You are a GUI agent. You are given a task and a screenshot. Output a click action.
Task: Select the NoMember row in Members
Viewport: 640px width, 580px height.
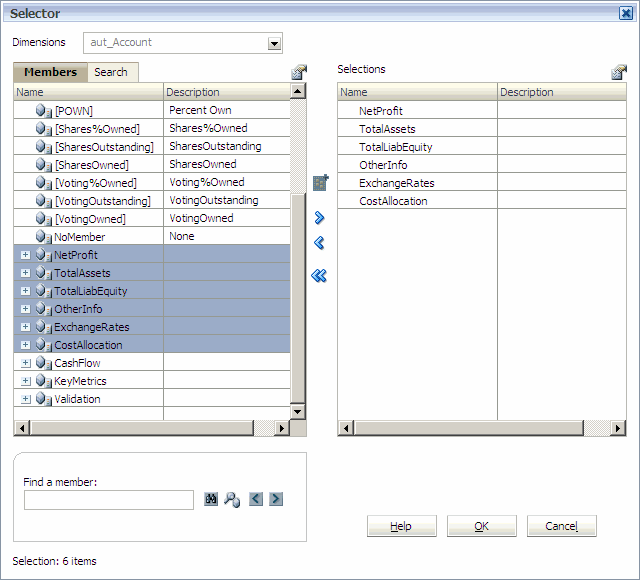click(152, 236)
